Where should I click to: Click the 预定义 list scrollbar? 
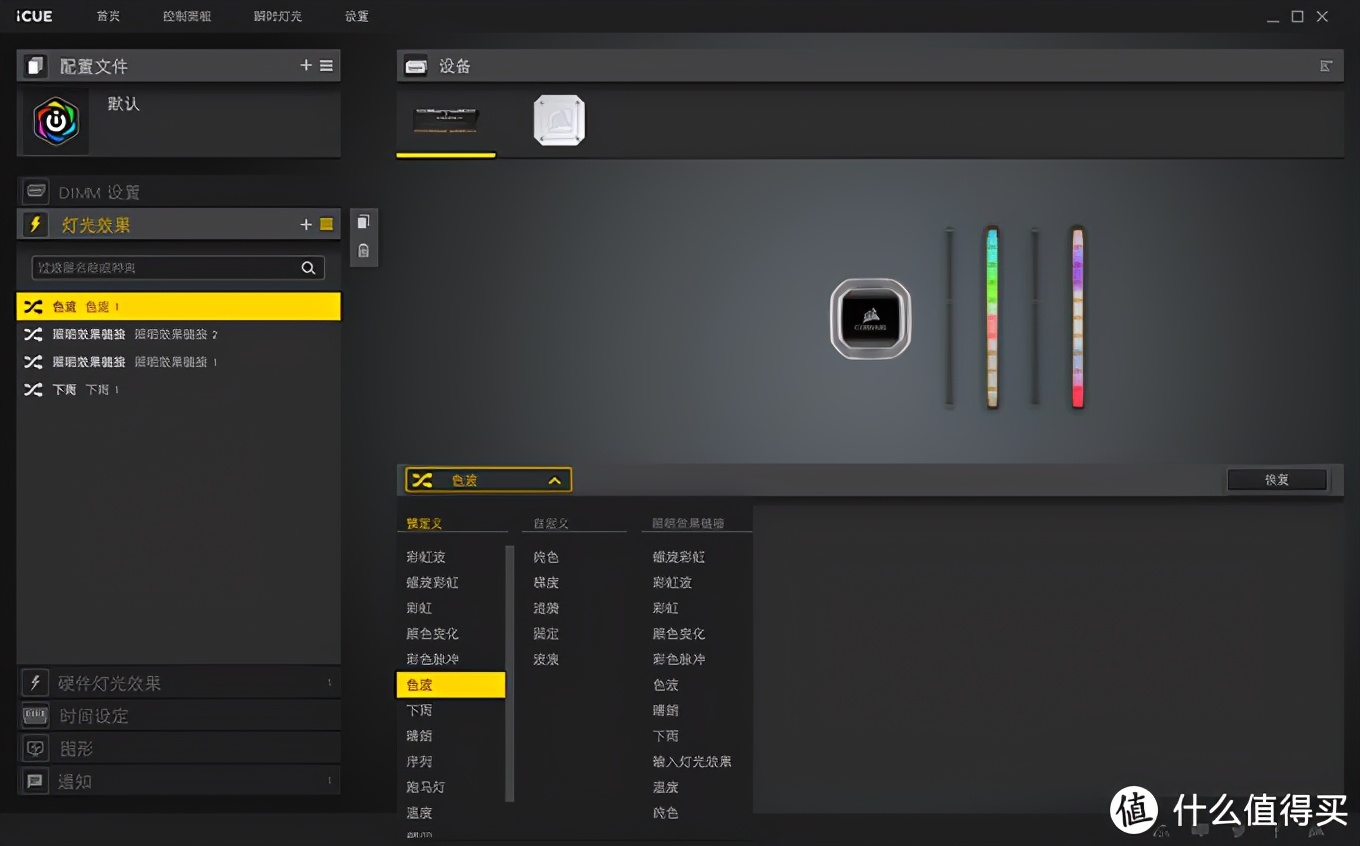pos(509,673)
